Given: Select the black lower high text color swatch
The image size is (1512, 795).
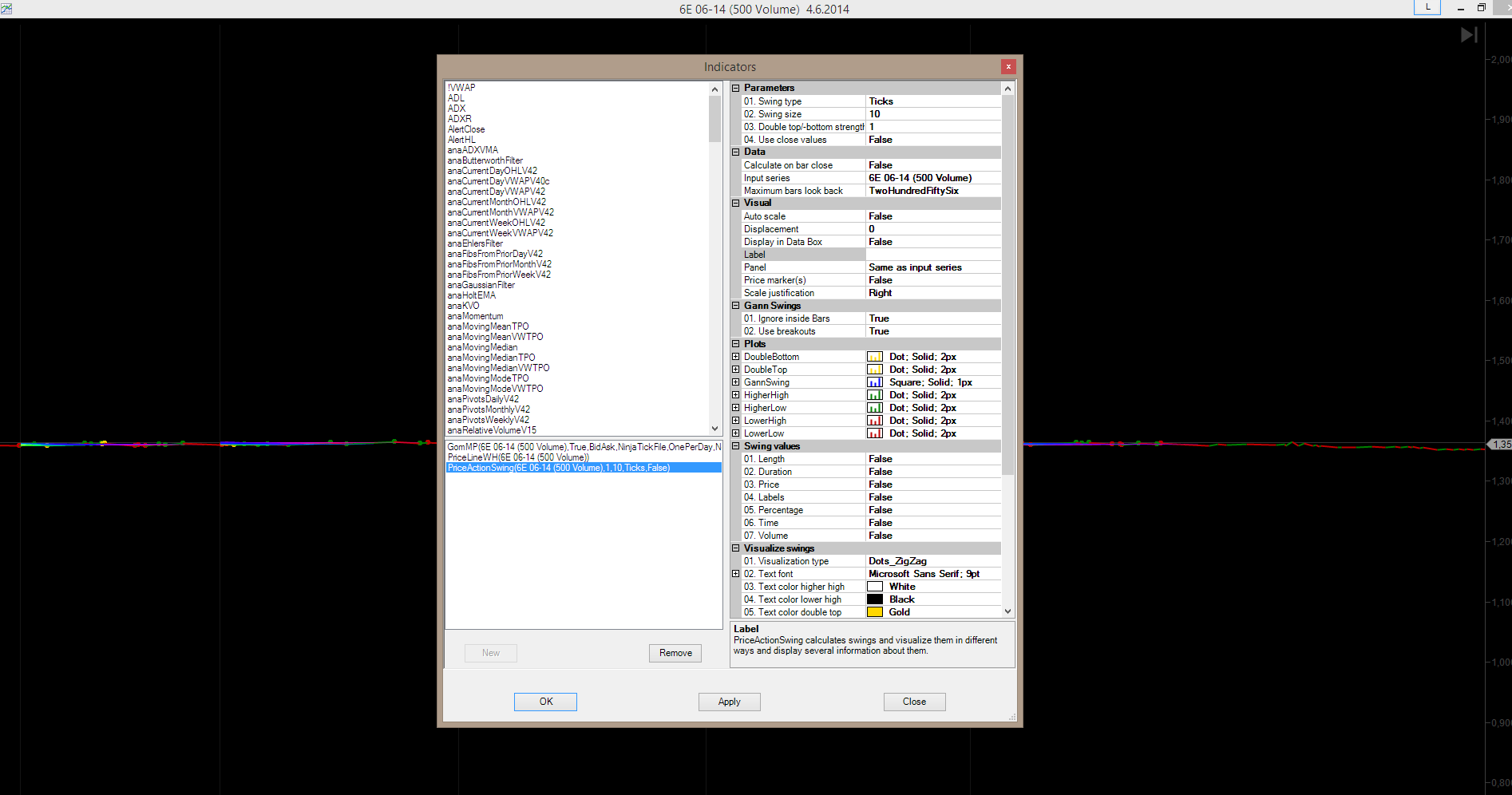Looking at the screenshot, I should pyautogui.click(x=875, y=599).
